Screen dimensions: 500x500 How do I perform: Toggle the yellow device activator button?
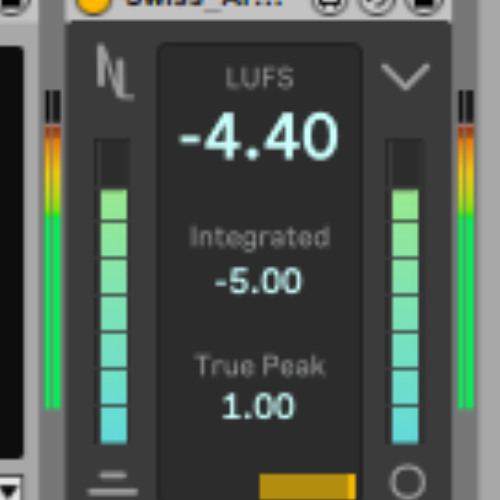pos(93,5)
